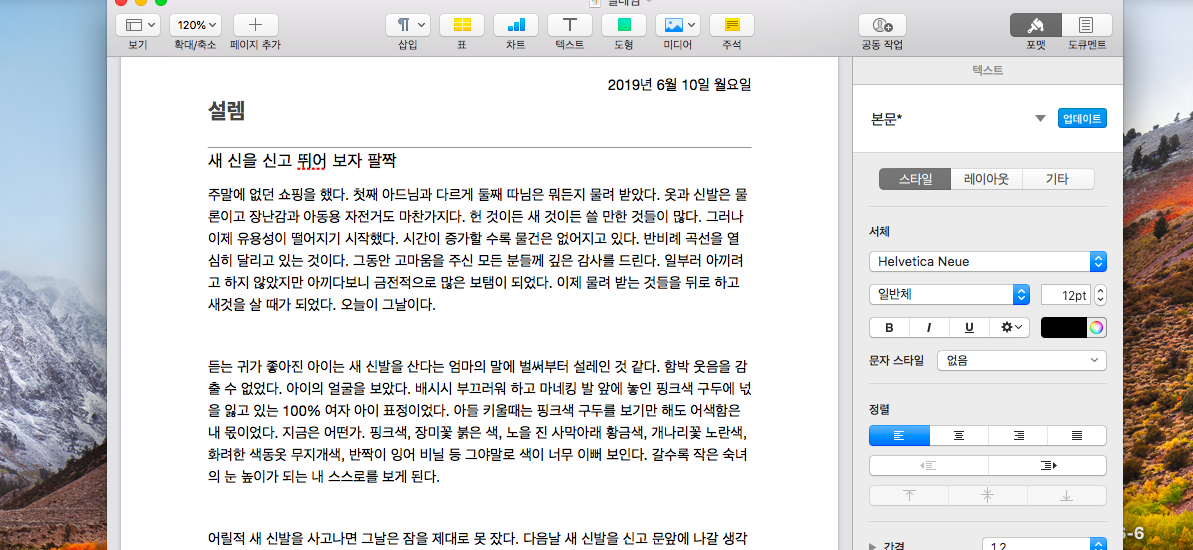Toggle italic formatting with I button
The image size is (1193, 550).
930,328
